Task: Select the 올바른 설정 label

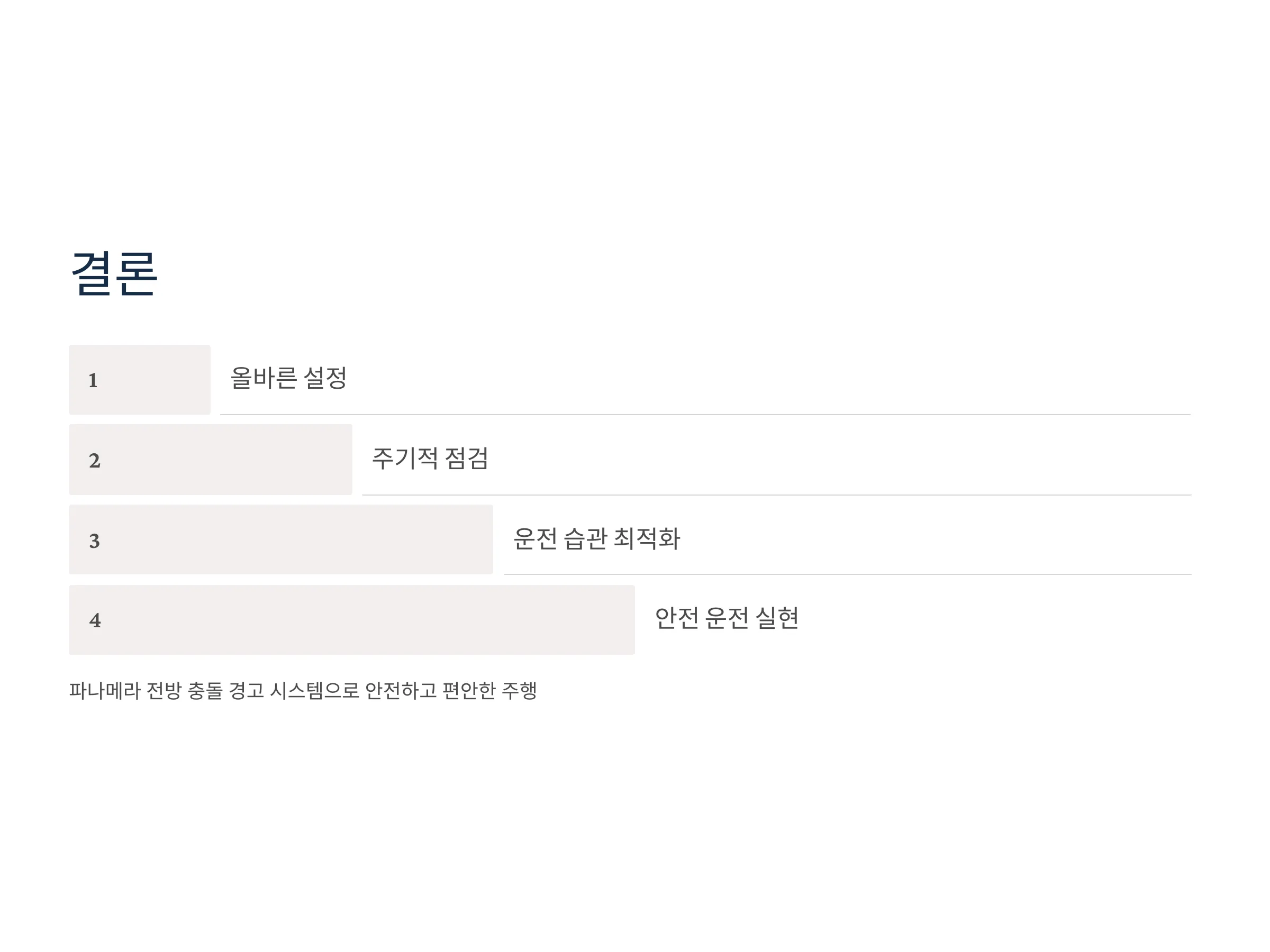Action: coord(288,378)
